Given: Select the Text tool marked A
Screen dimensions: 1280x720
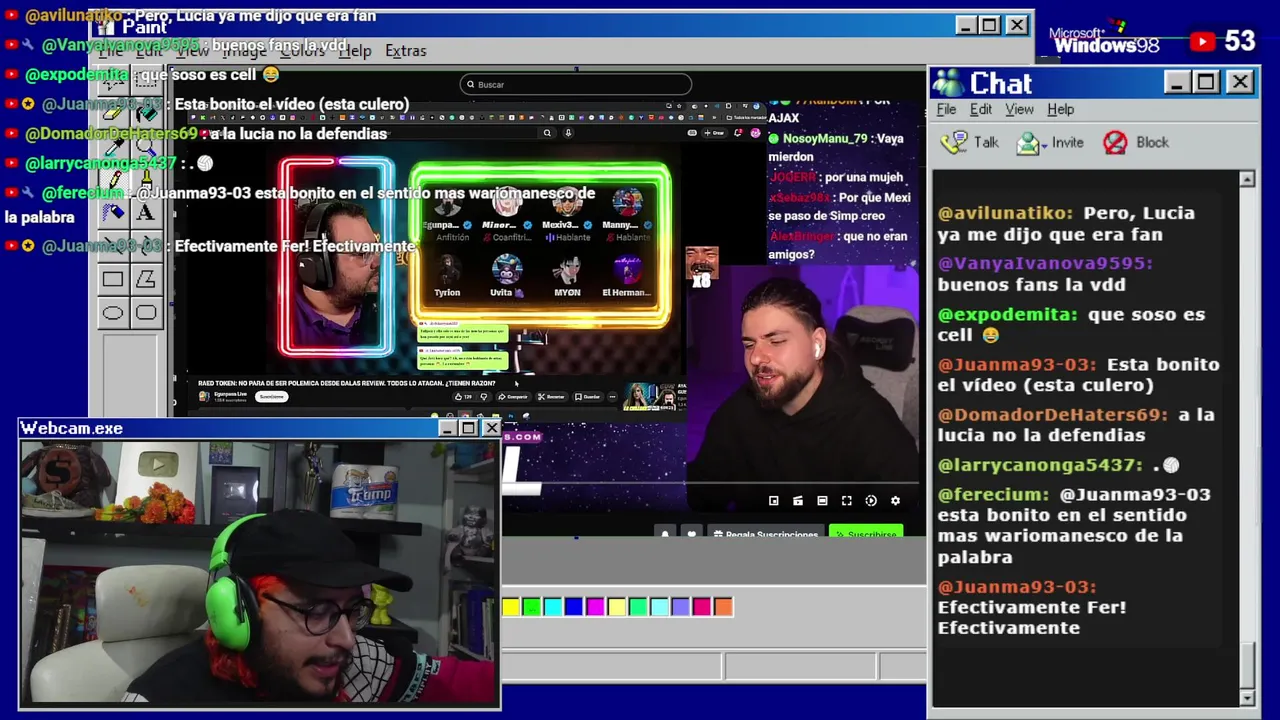Looking at the screenshot, I should click(146, 212).
